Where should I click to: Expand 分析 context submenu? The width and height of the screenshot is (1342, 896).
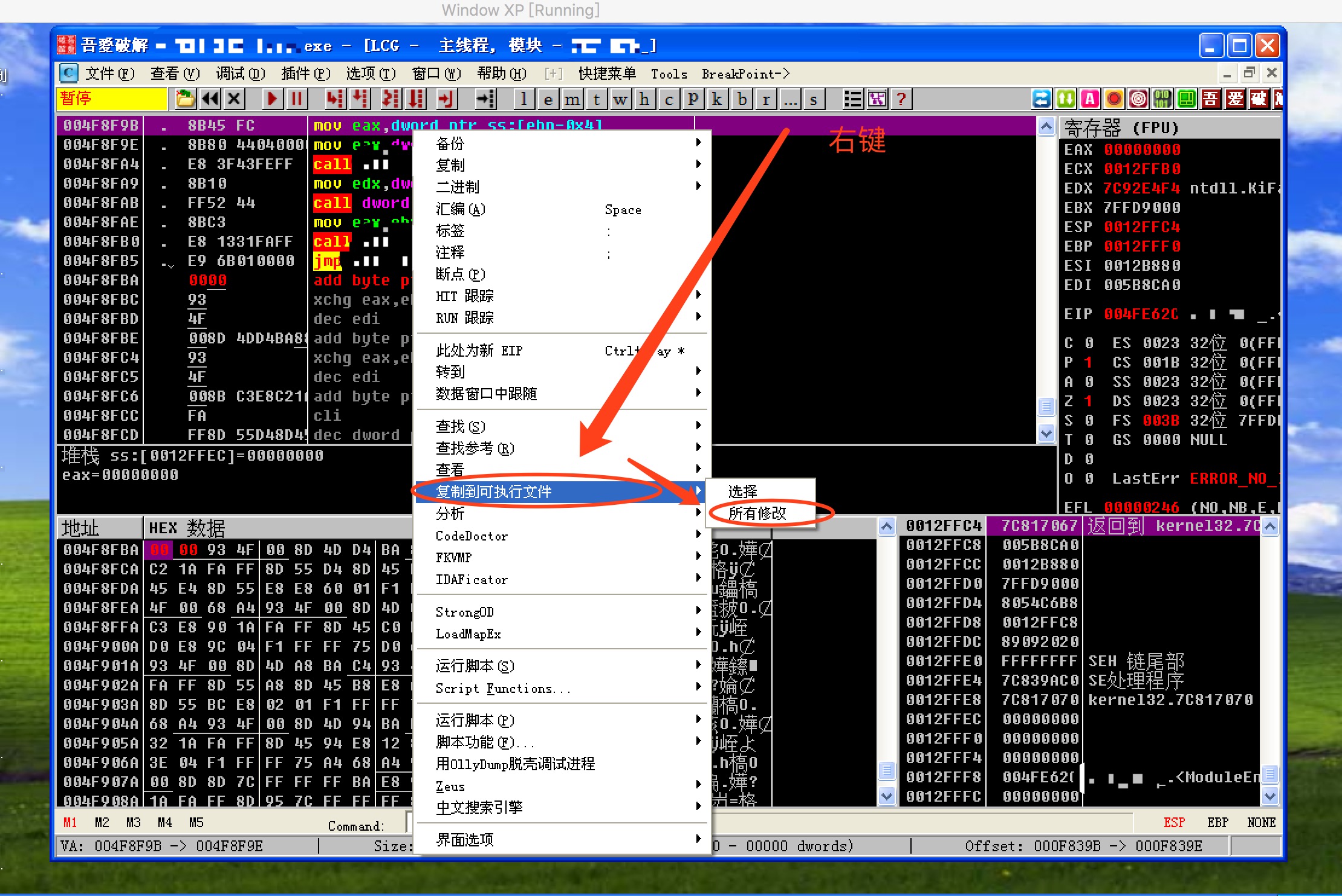(562, 513)
